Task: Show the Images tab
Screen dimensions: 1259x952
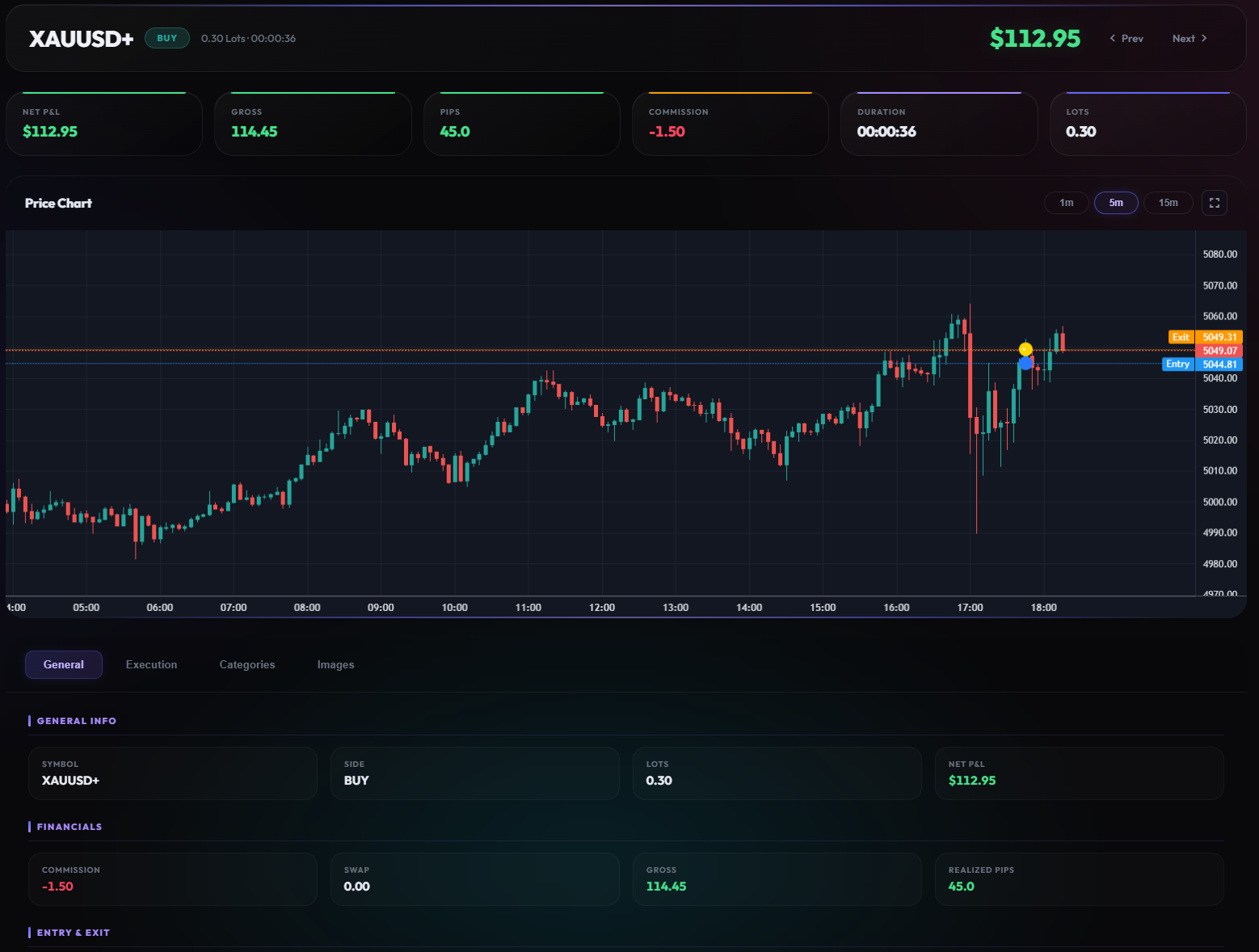Action: (x=335, y=664)
